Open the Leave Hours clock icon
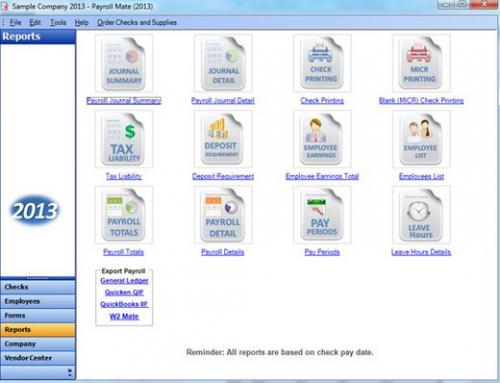 (421, 215)
